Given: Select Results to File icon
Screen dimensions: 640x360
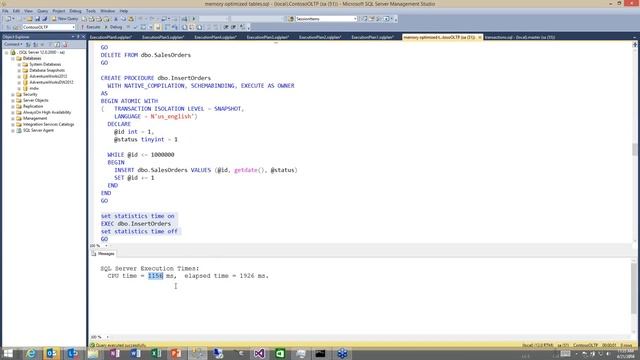Looking at the screenshot, I should click(x=199, y=27).
